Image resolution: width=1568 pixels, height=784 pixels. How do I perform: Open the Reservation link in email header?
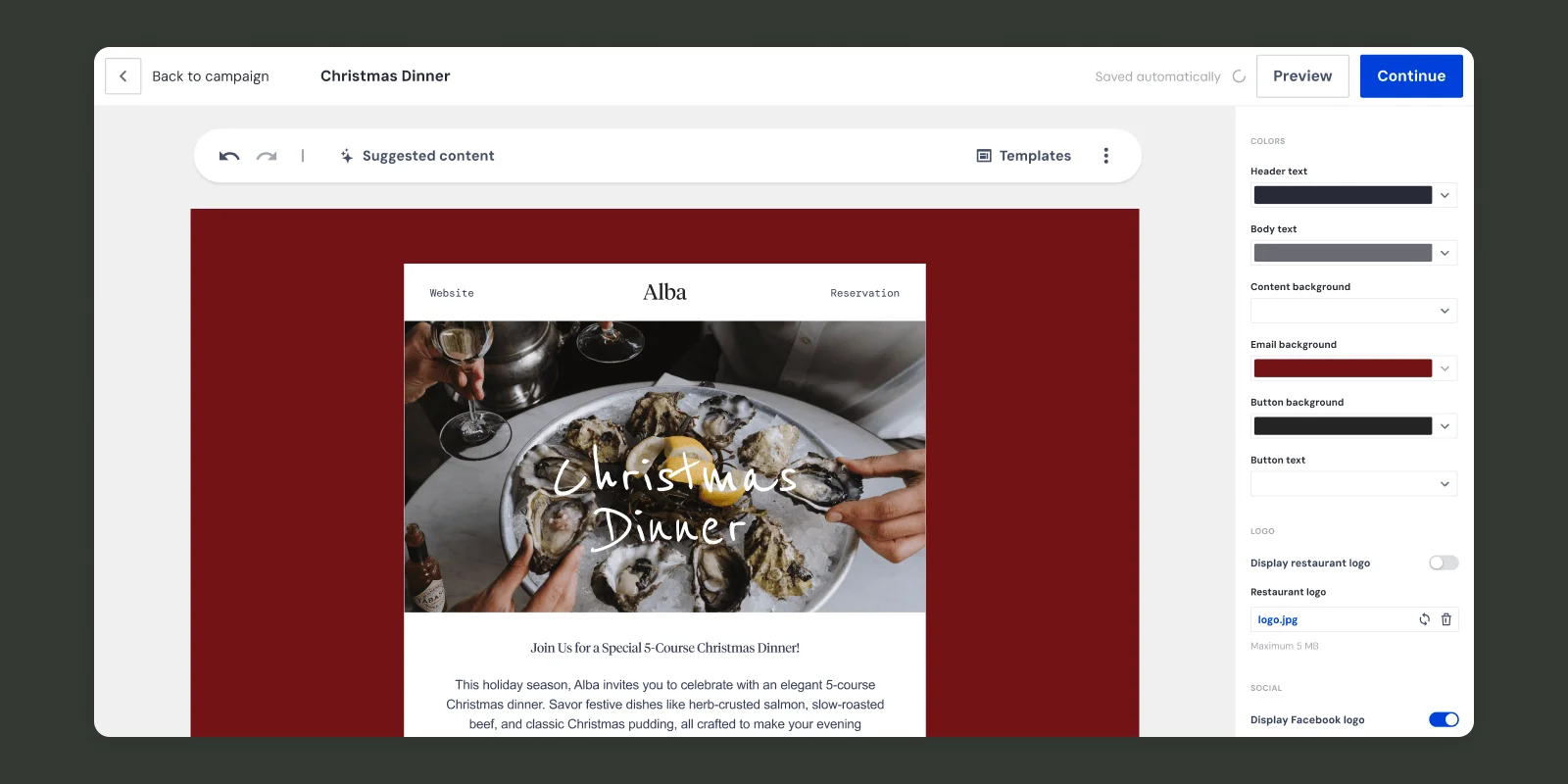click(864, 293)
